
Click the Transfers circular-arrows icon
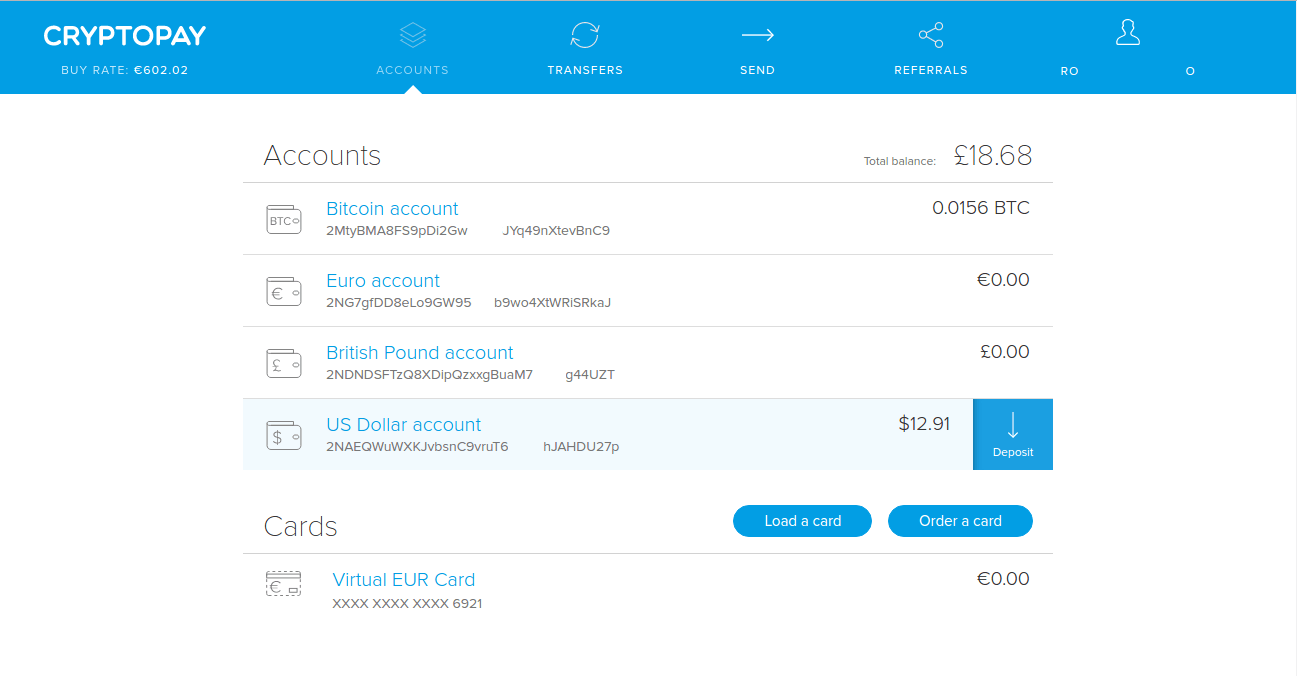(585, 34)
